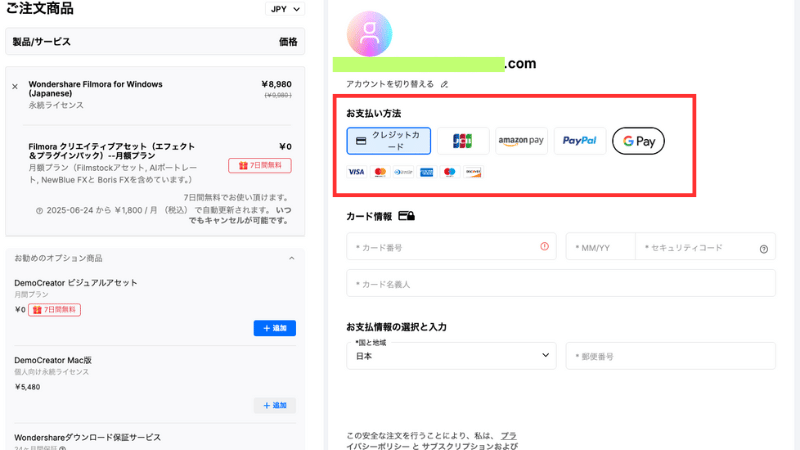Open the 国と地域 dropdown showing 日本
The height and width of the screenshot is (450, 800).
[451, 356]
